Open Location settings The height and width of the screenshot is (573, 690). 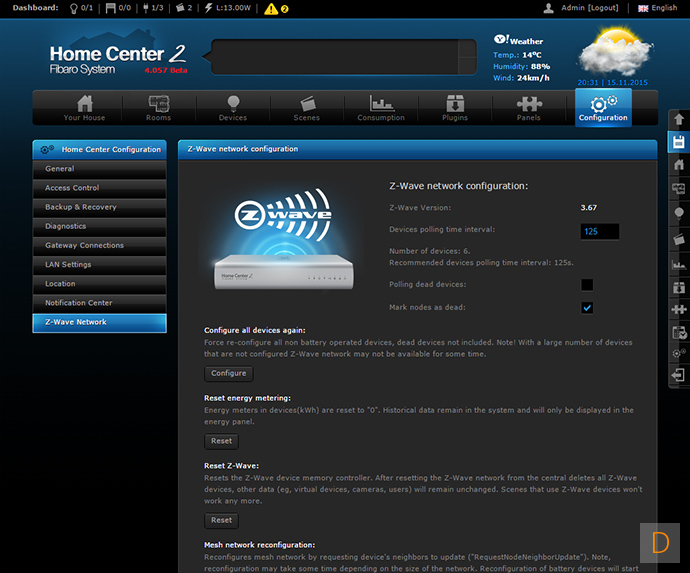point(99,284)
